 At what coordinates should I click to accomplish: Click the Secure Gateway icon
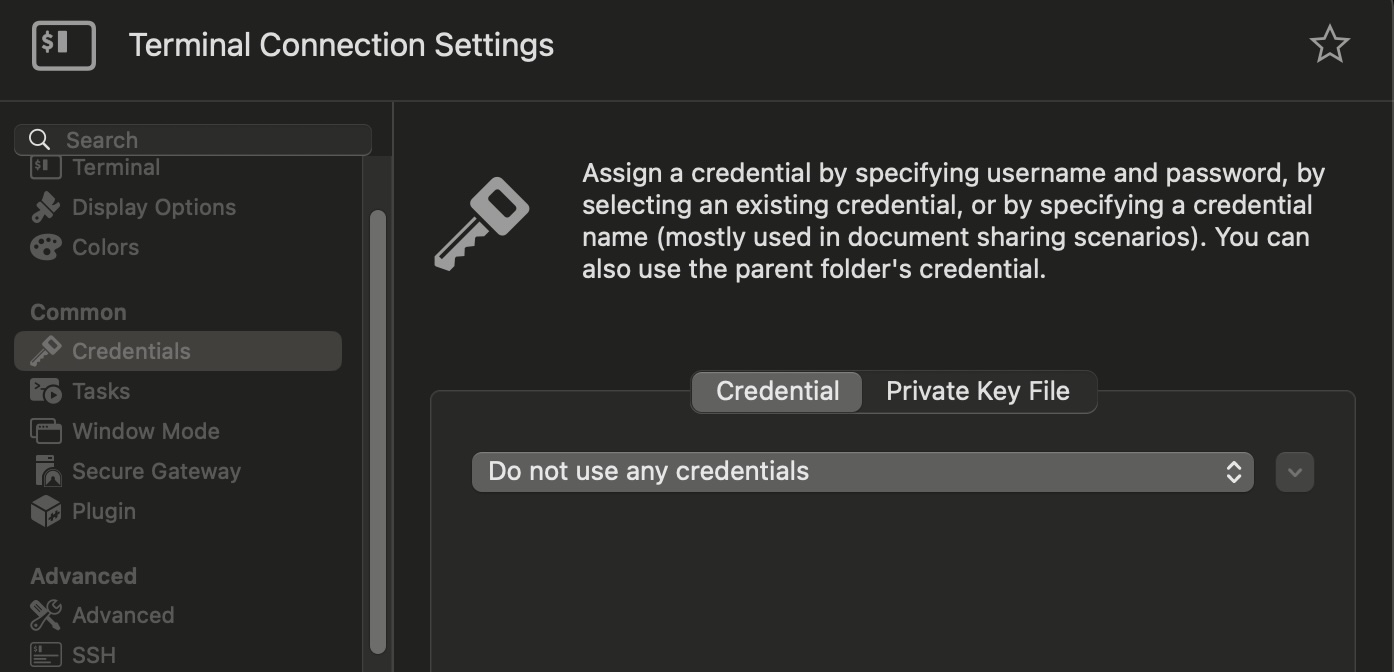(x=46, y=471)
